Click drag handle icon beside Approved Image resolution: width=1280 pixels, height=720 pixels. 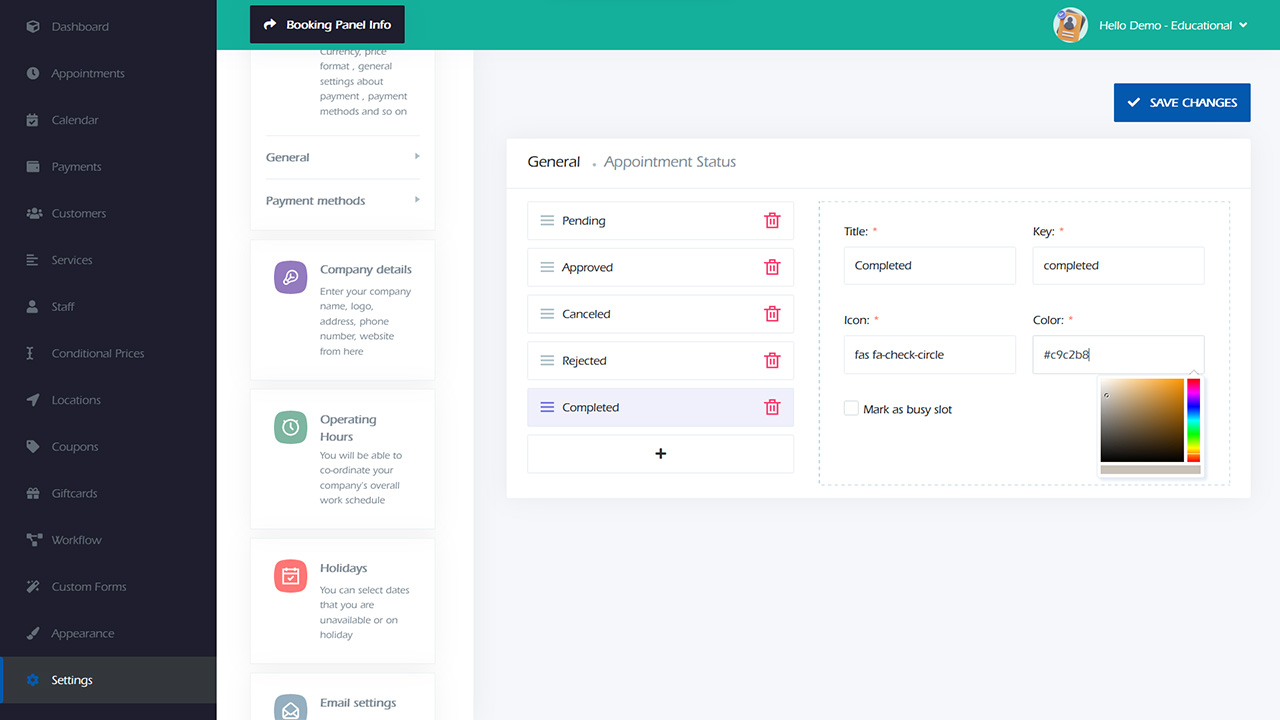(x=547, y=267)
